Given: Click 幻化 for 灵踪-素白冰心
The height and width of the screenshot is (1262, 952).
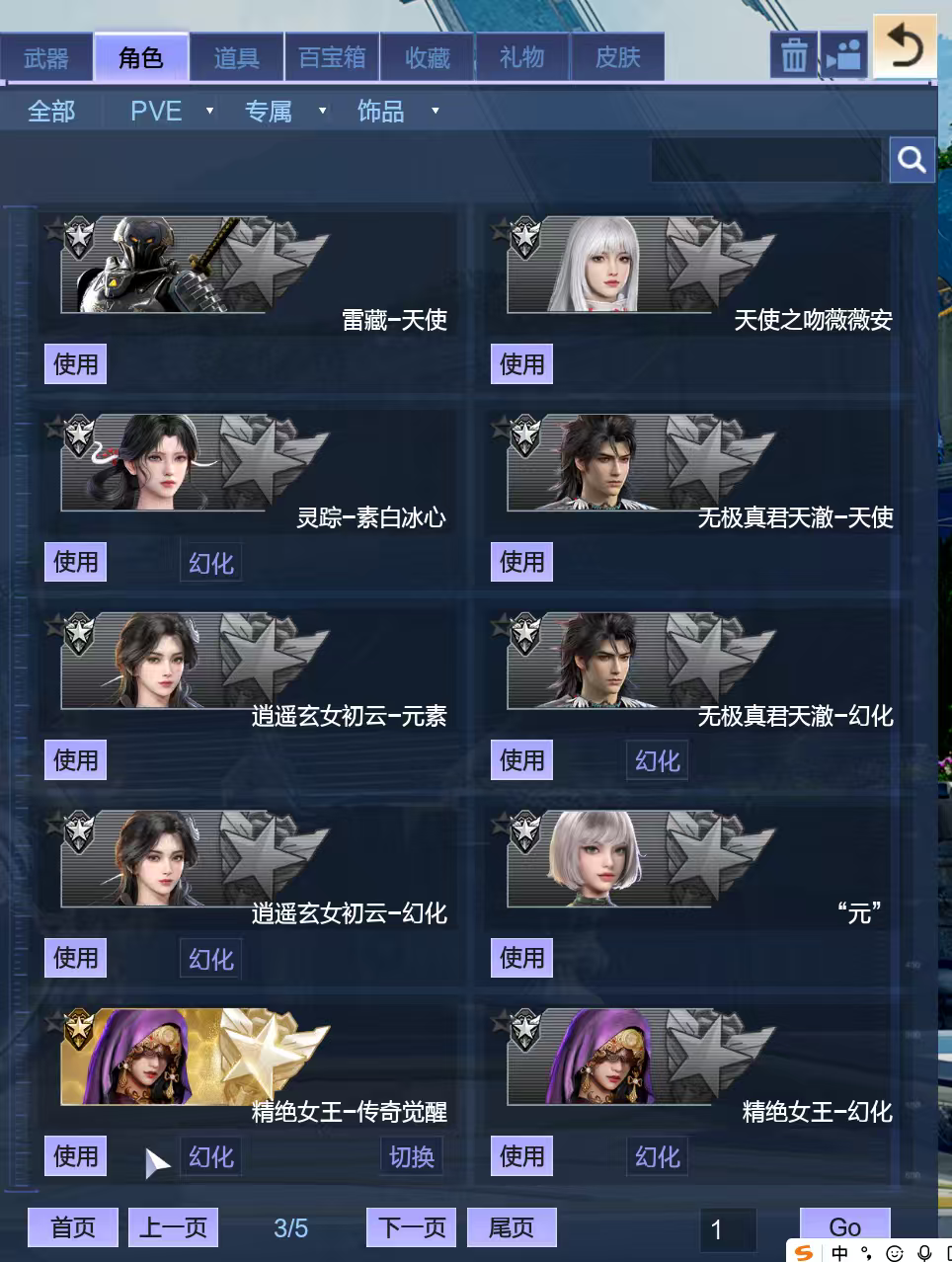Looking at the screenshot, I should click(210, 563).
